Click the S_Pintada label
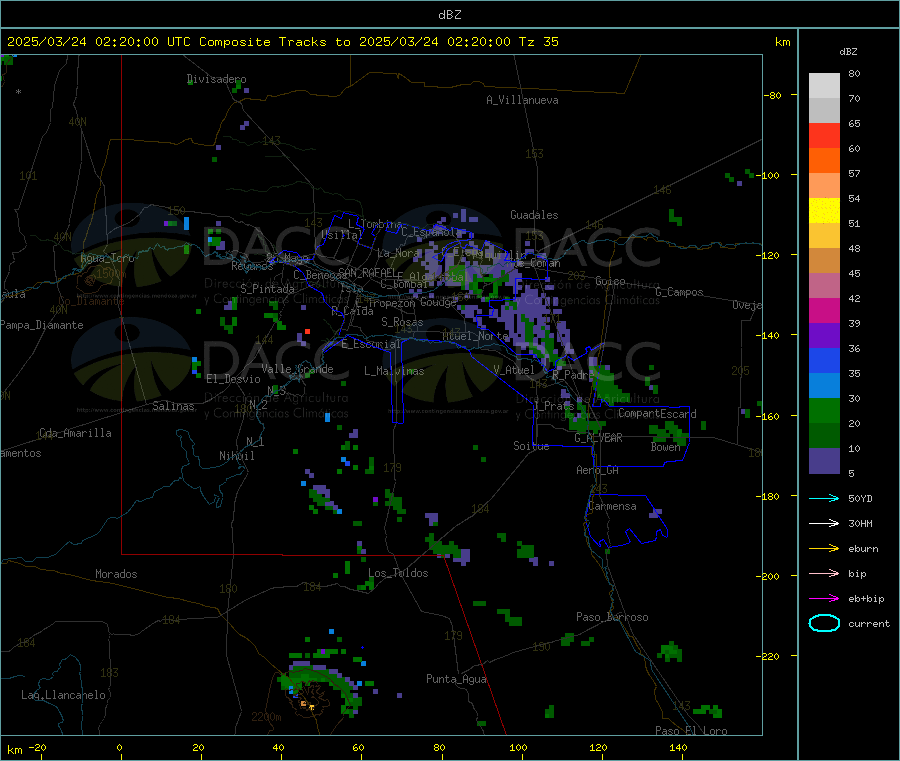The height and width of the screenshot is (761, 900). tap(267, 289)
